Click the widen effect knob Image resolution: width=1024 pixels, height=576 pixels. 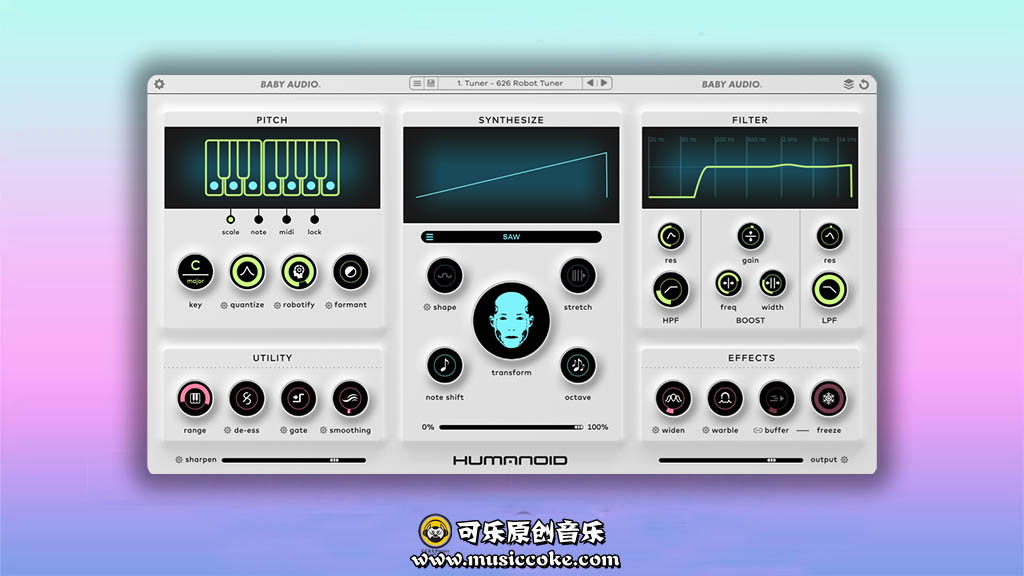pos(673,398)
